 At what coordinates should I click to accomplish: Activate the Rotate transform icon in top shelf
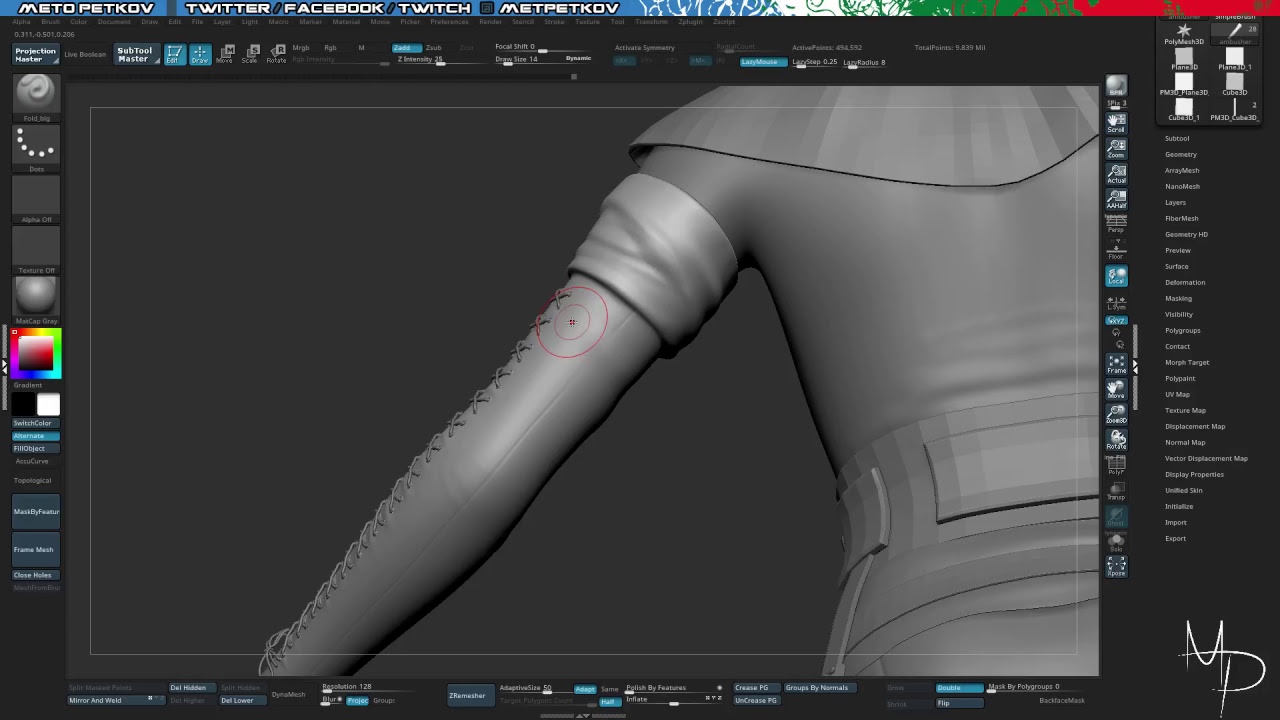point(276,54)
